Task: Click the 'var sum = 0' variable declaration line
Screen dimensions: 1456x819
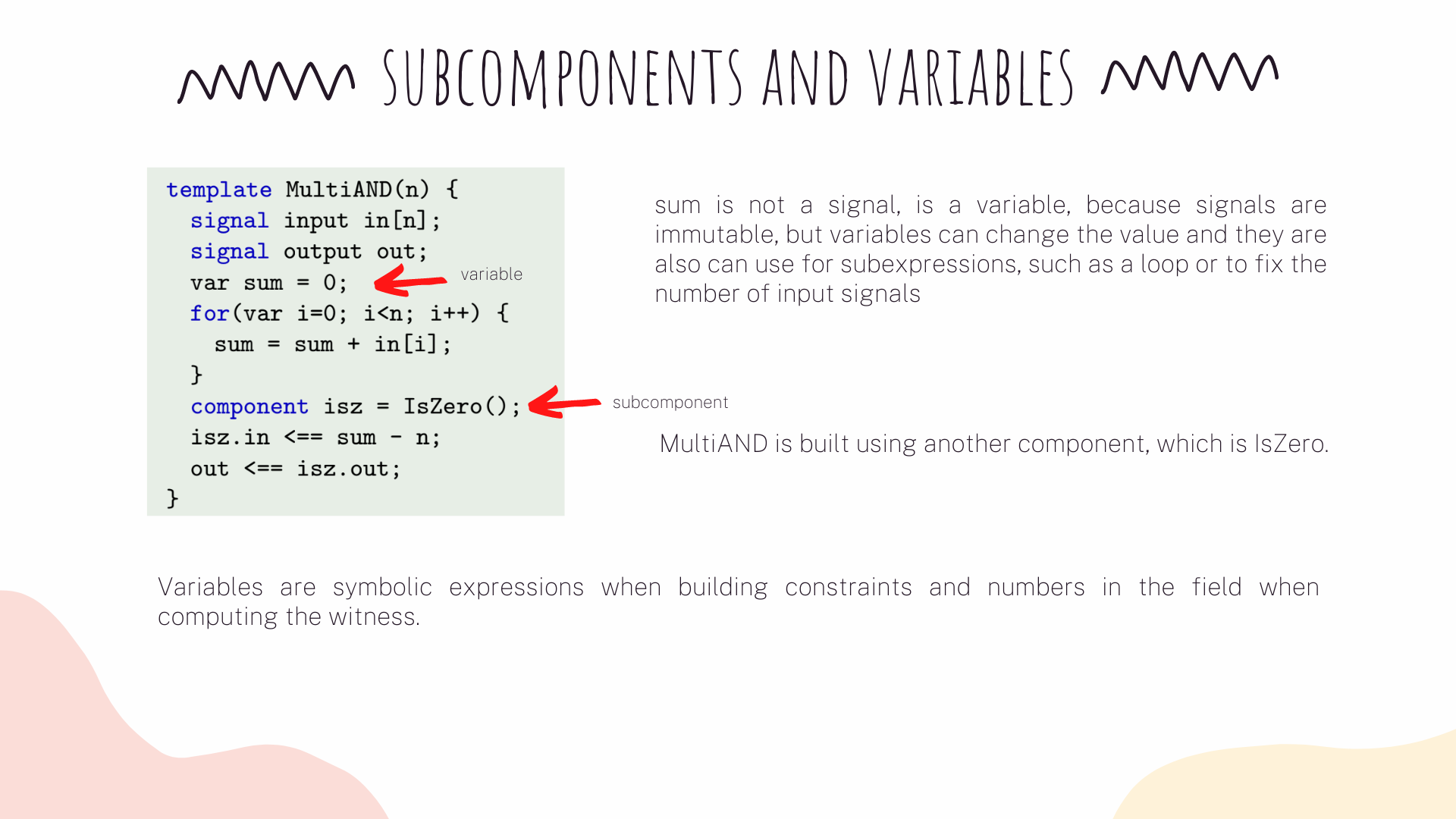Action: click(265, 281)
